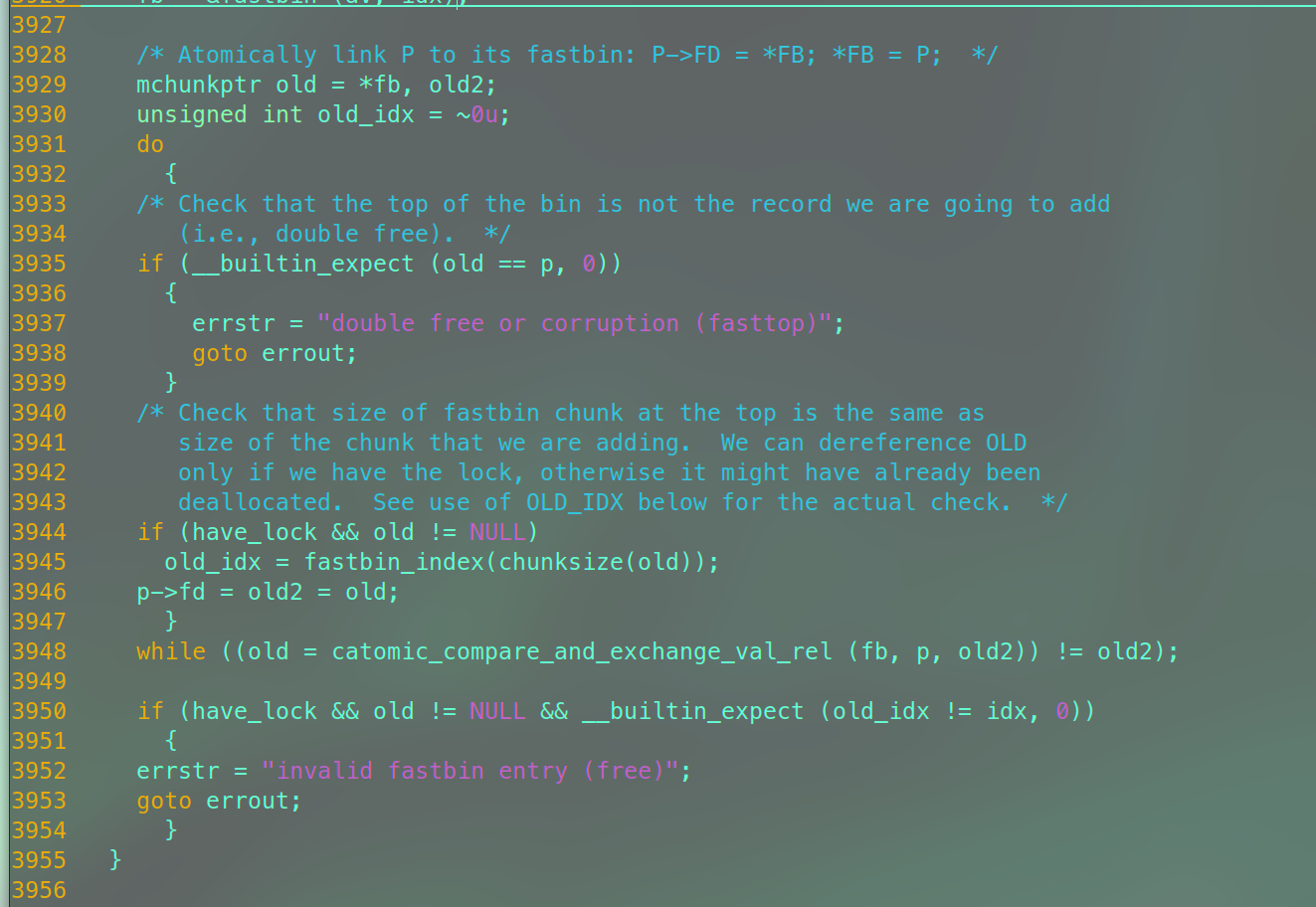Click '__builtin_expect' on line 3935

pos(303,264)
